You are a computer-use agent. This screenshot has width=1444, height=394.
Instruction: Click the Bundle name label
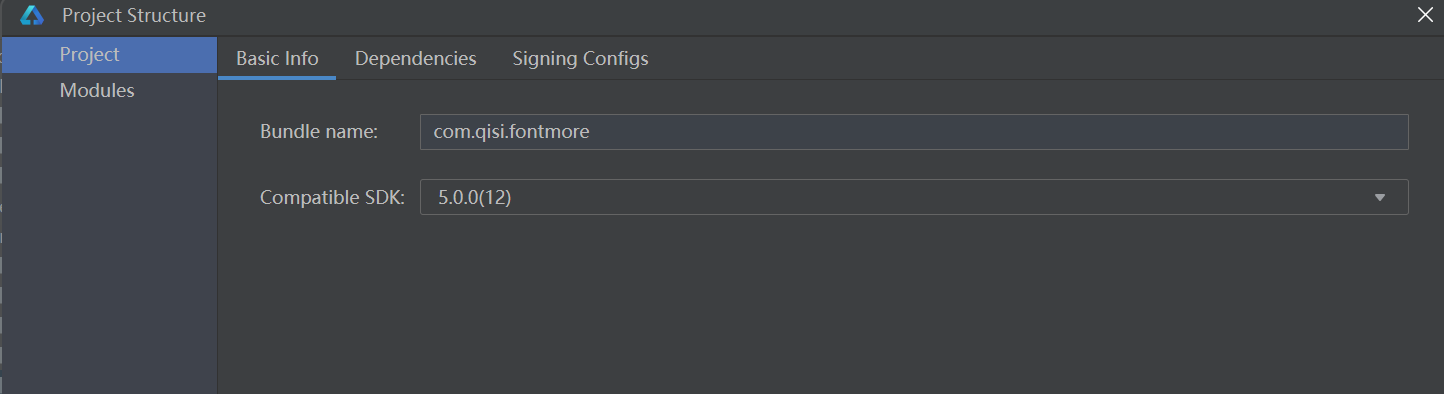tap(319, 132)
